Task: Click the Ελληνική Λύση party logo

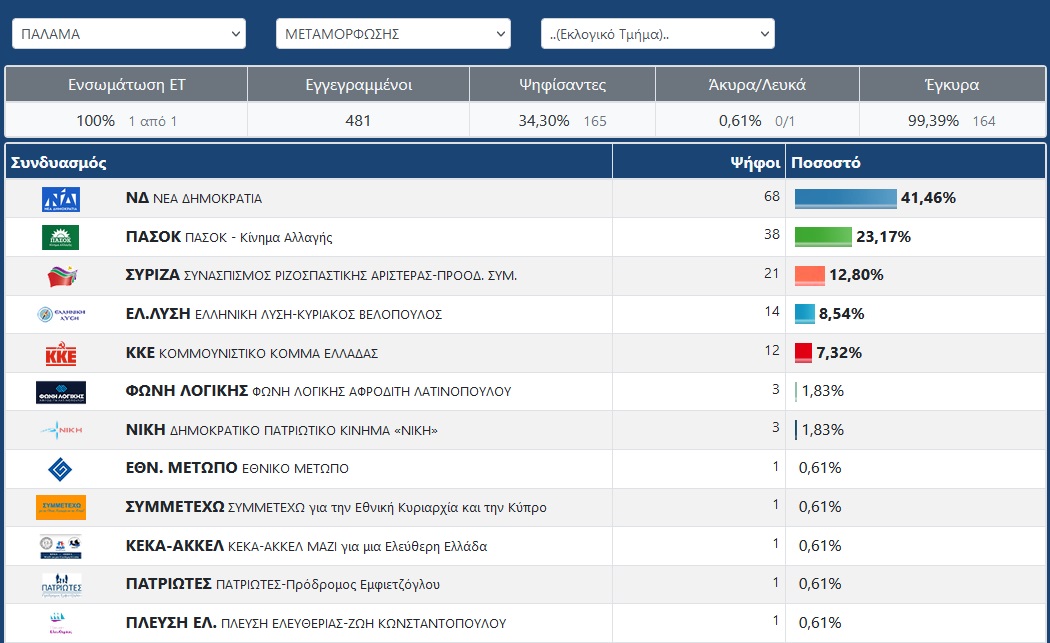Action: pos(61,314)
